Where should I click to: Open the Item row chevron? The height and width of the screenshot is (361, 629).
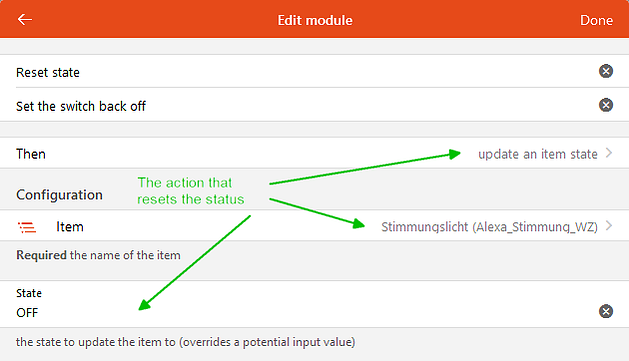(x=609, y=226)
